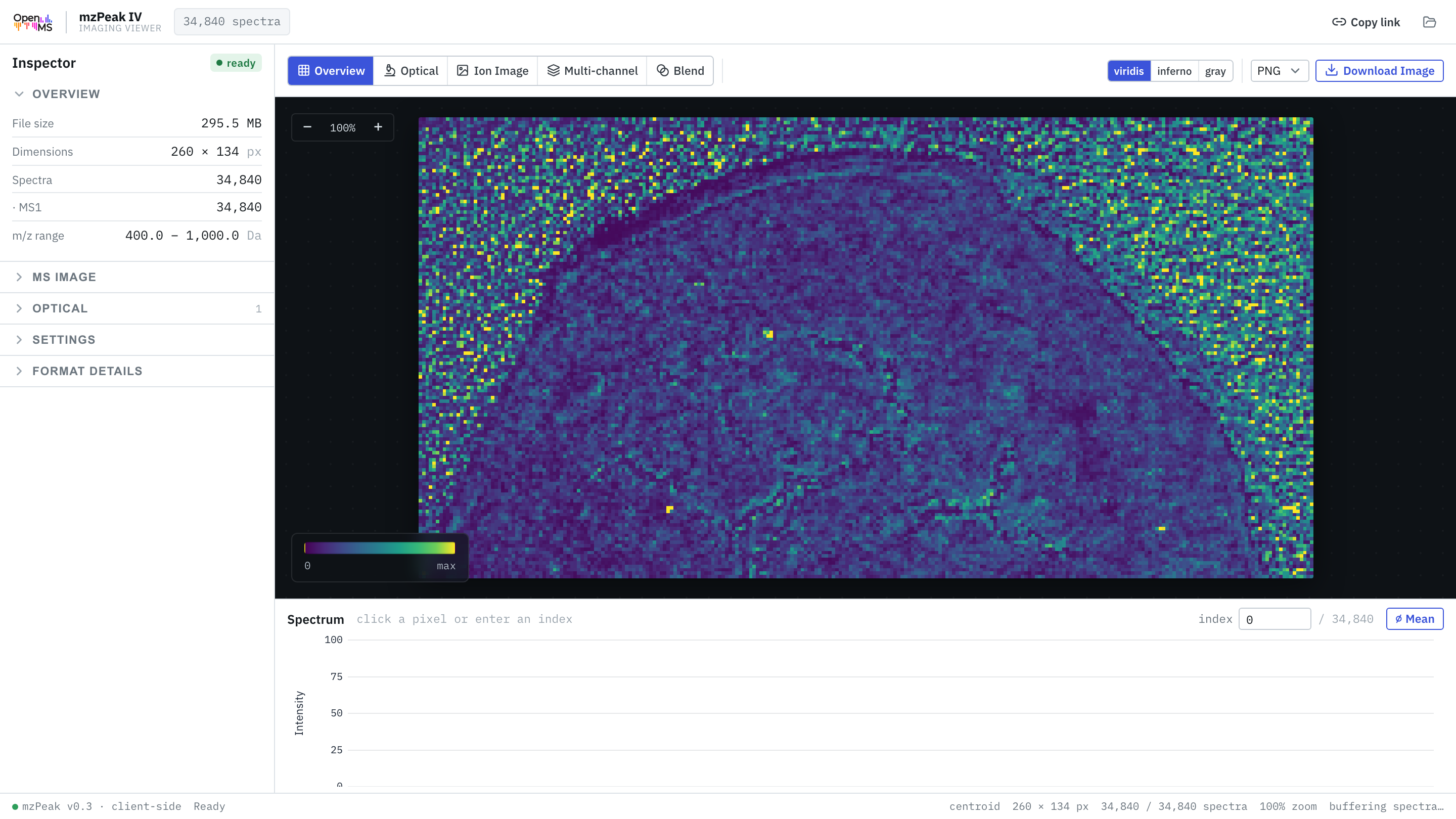Select the inferno colormap
Image resolution: width=1456 pixels, height=819 pixels.
pyautogui.click(x=1174, y=71)
